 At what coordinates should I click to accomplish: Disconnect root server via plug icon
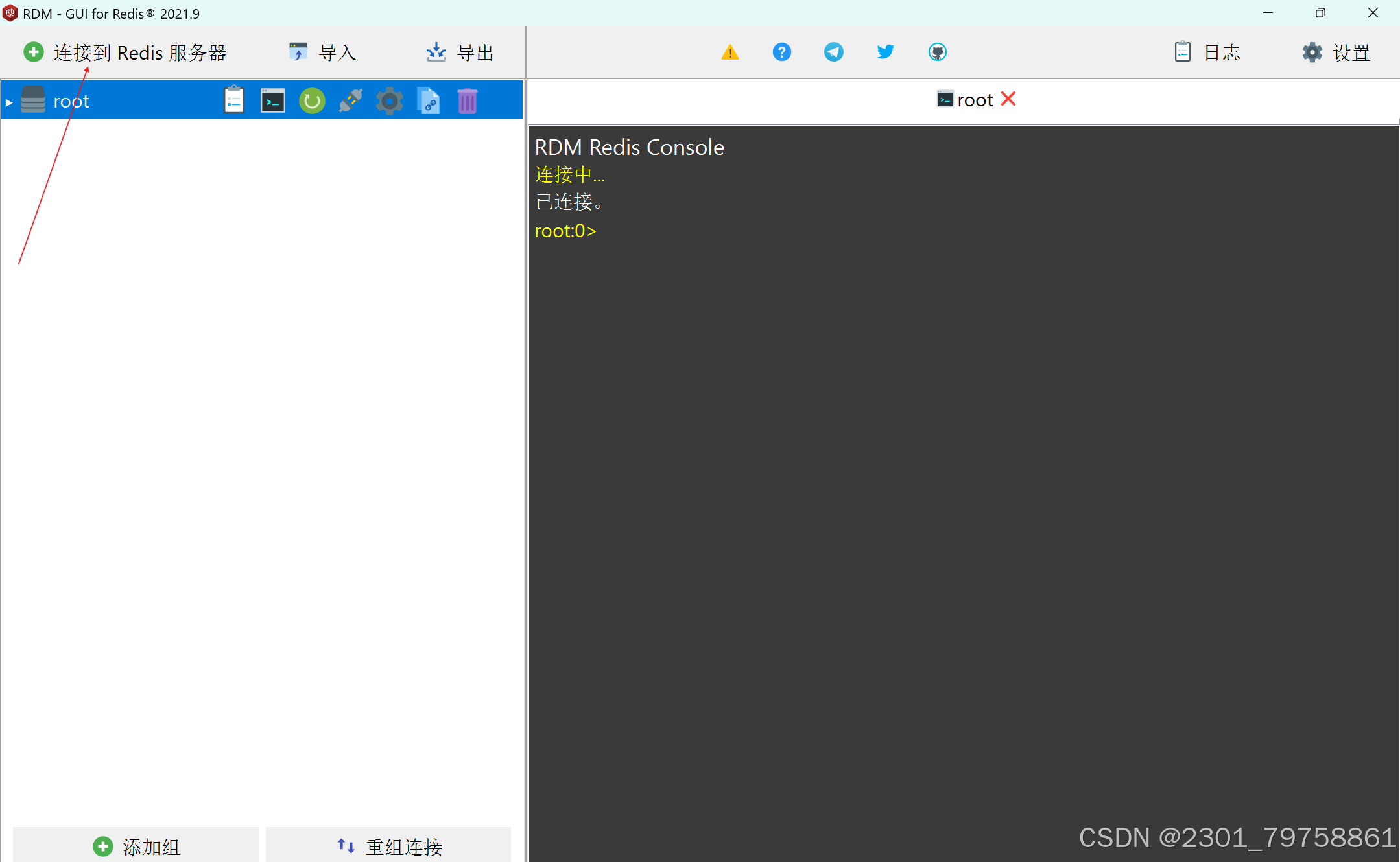[x=351, y=100]
